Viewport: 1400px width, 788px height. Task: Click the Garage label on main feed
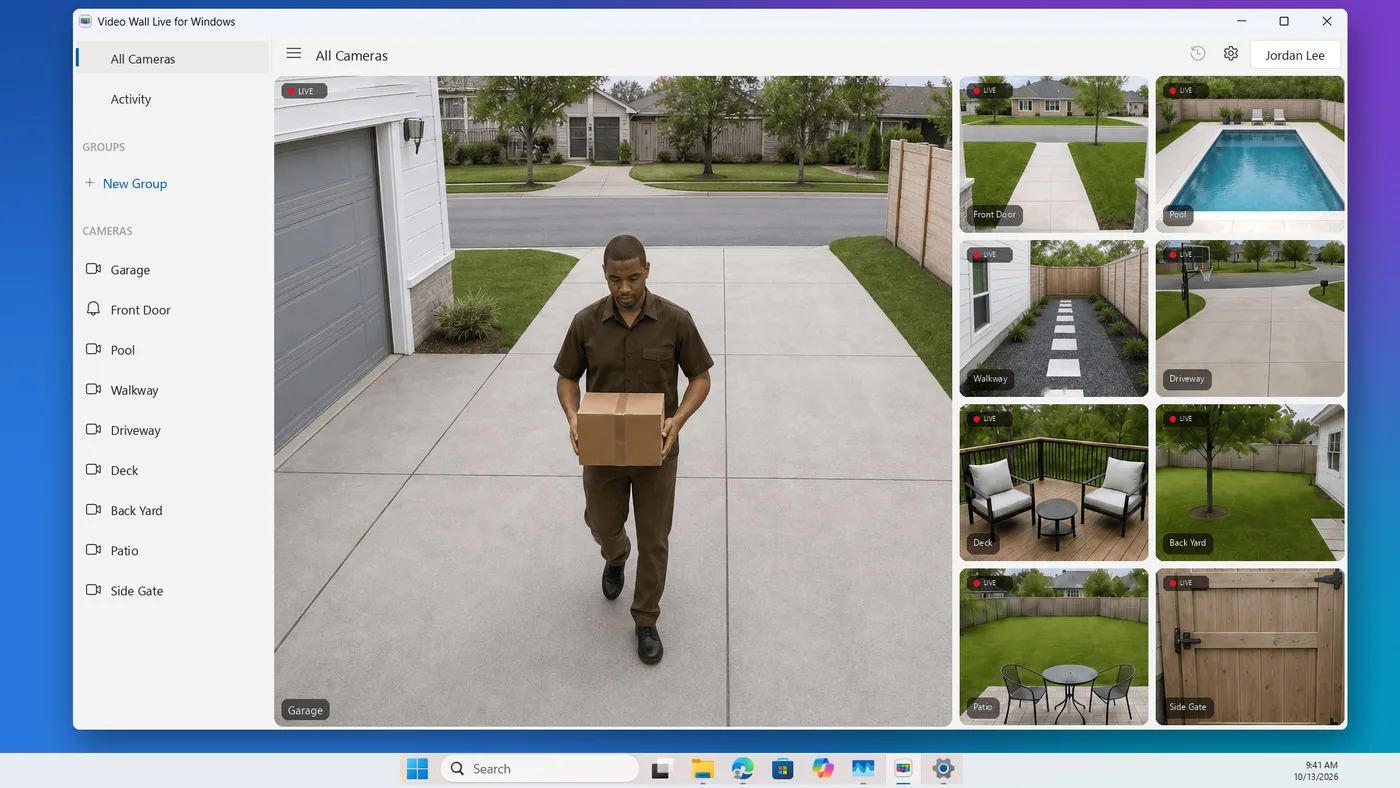305,710
